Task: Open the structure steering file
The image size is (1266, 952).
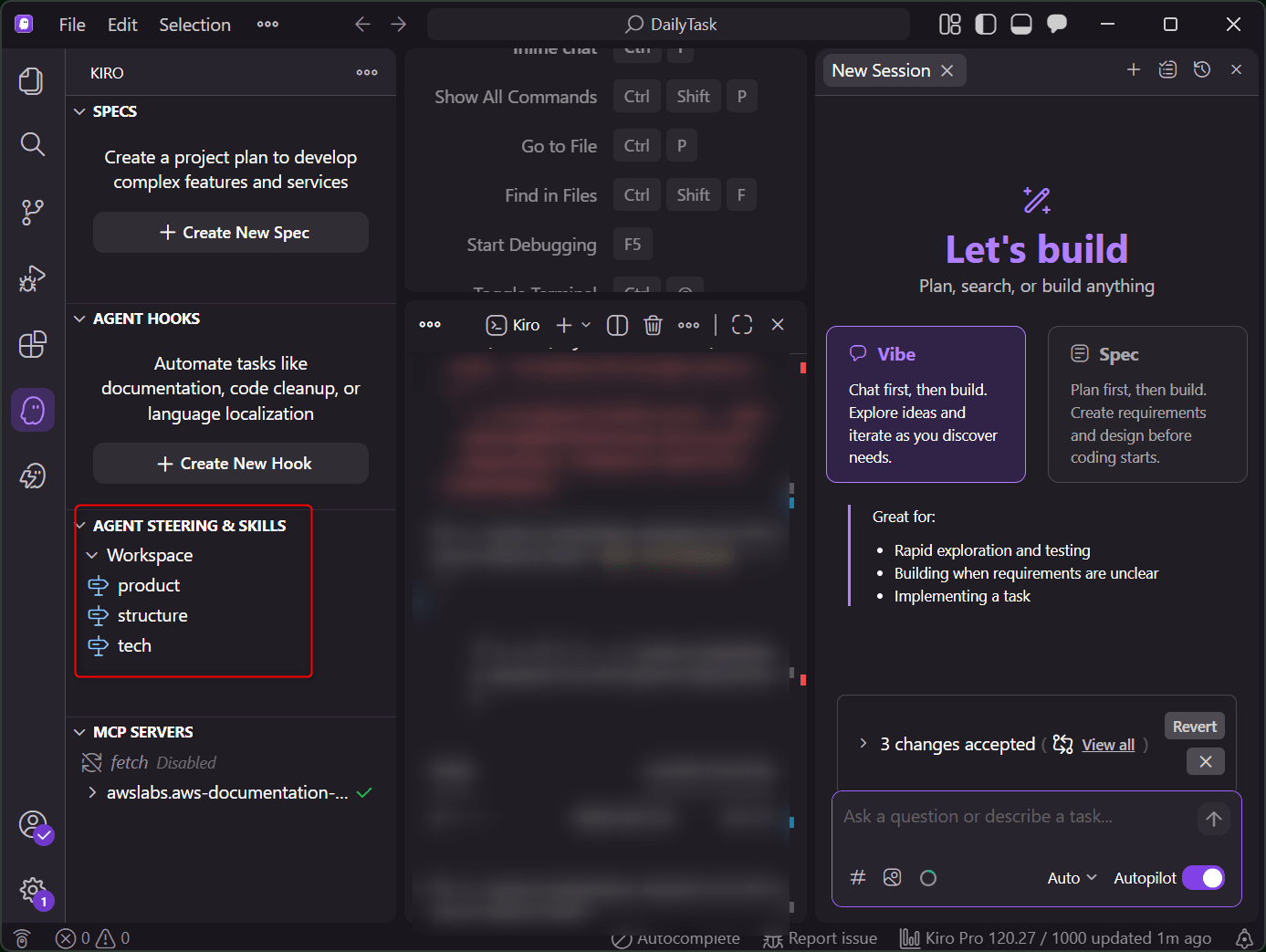Action: coord(152,615)
